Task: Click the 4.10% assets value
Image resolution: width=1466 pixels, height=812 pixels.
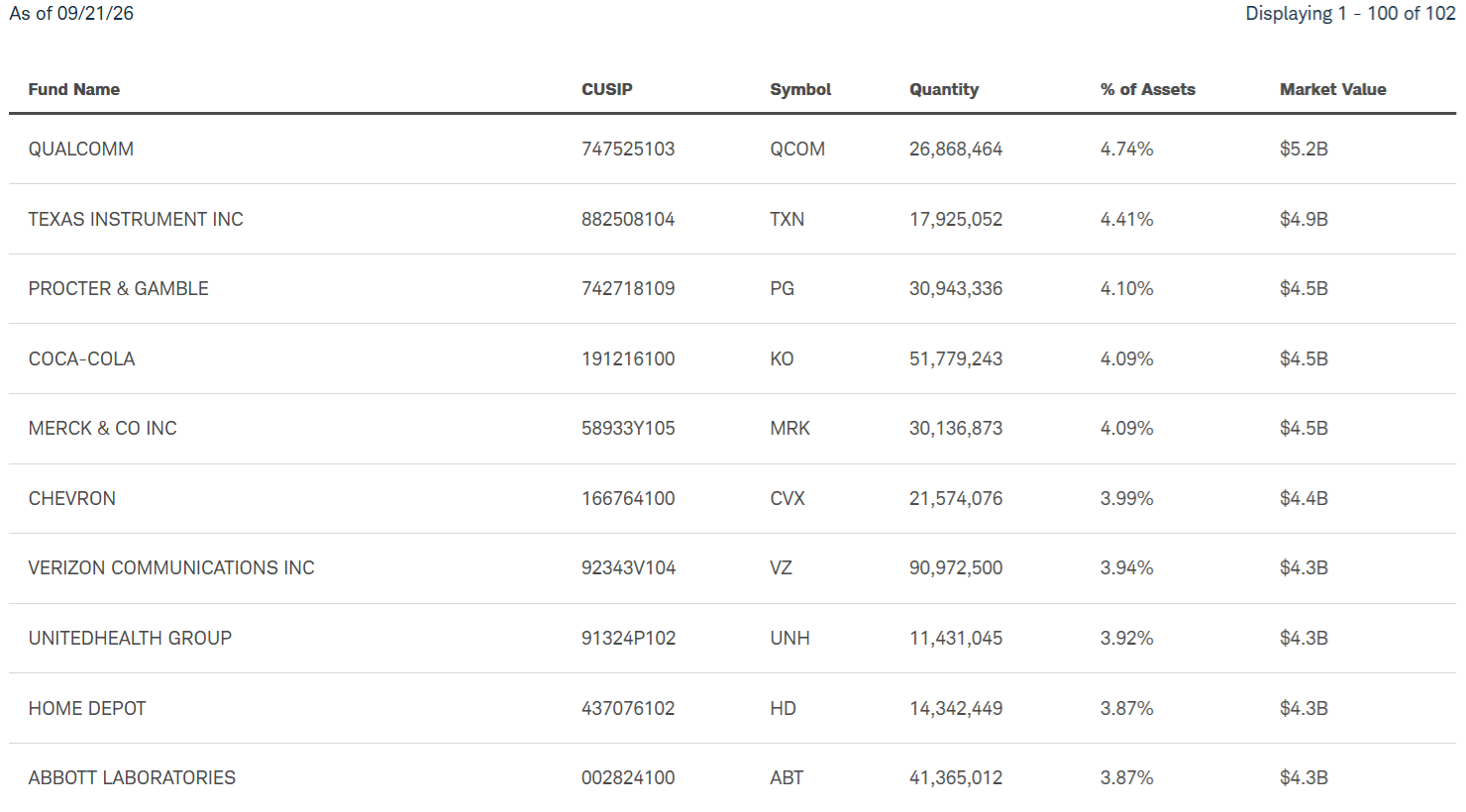Action: pyautogui.click(x=1127, y=288)
